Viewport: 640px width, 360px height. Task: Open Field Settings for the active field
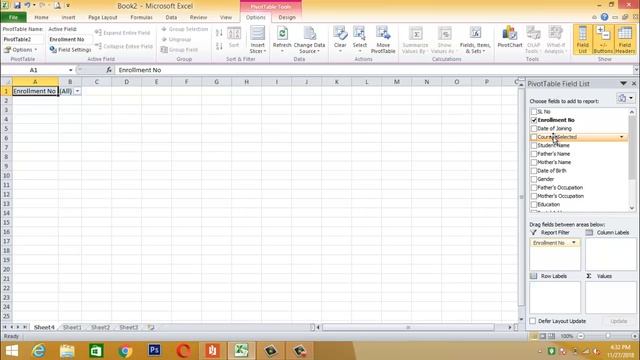coord(70,49)
